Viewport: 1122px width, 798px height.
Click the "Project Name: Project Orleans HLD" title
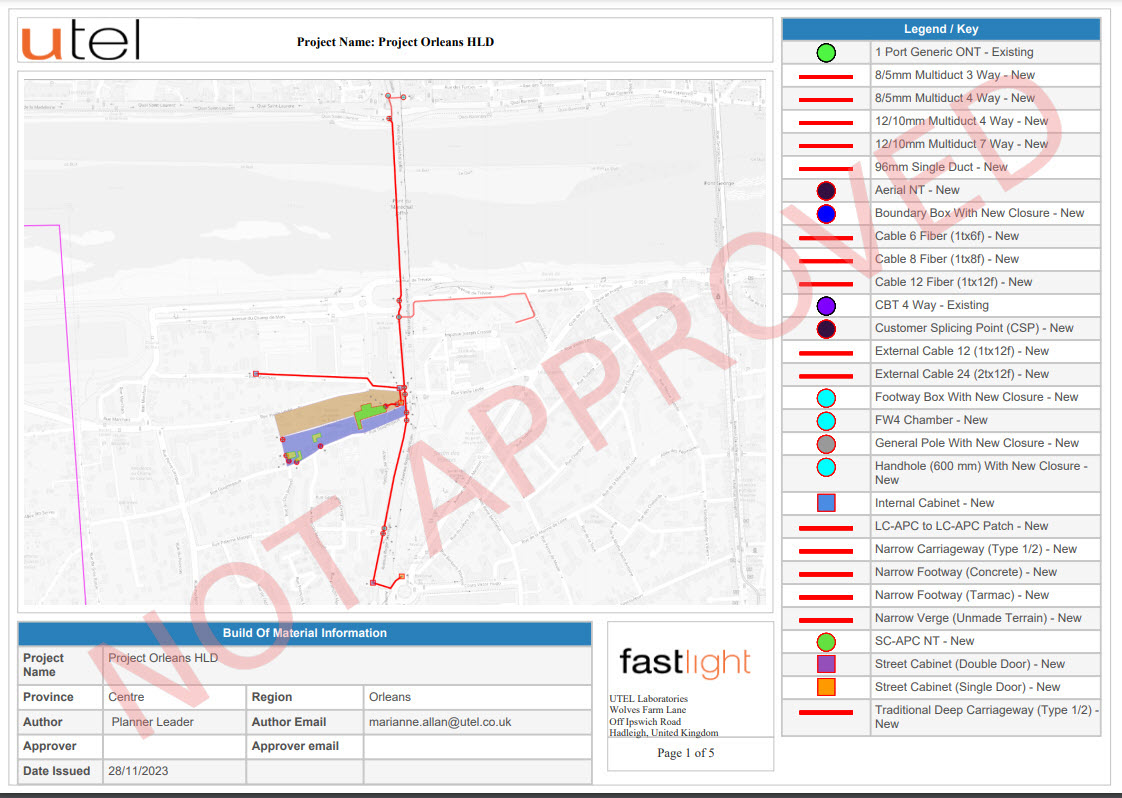pos(395,42)
